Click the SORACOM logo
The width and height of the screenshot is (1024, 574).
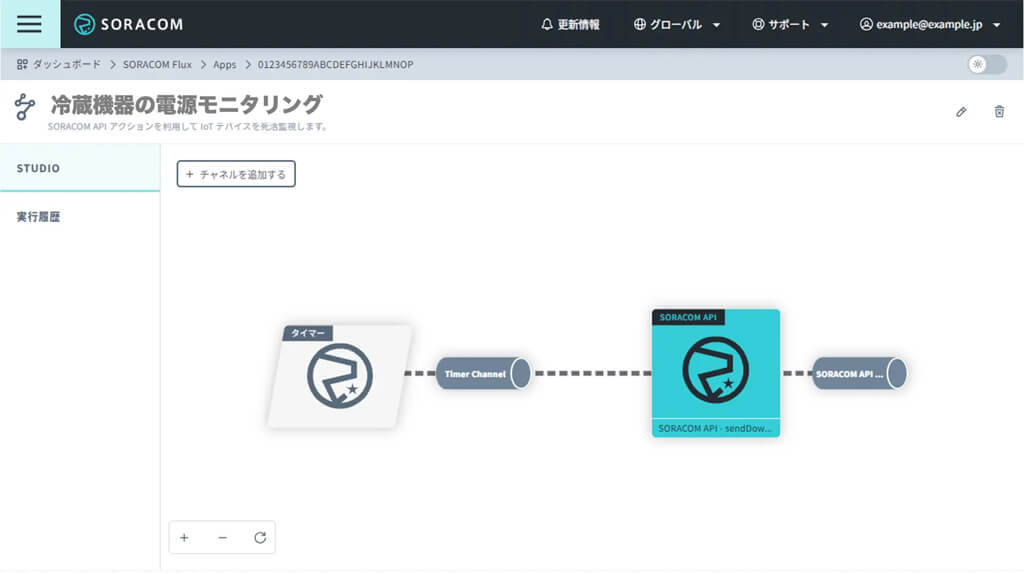coord(129,24)
